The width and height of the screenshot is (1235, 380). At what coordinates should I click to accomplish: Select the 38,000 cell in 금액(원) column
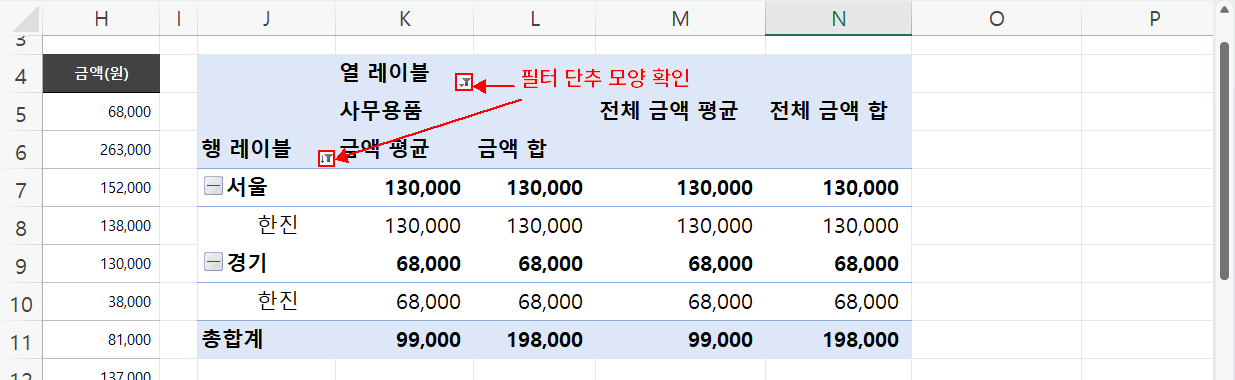click(101, 302)
